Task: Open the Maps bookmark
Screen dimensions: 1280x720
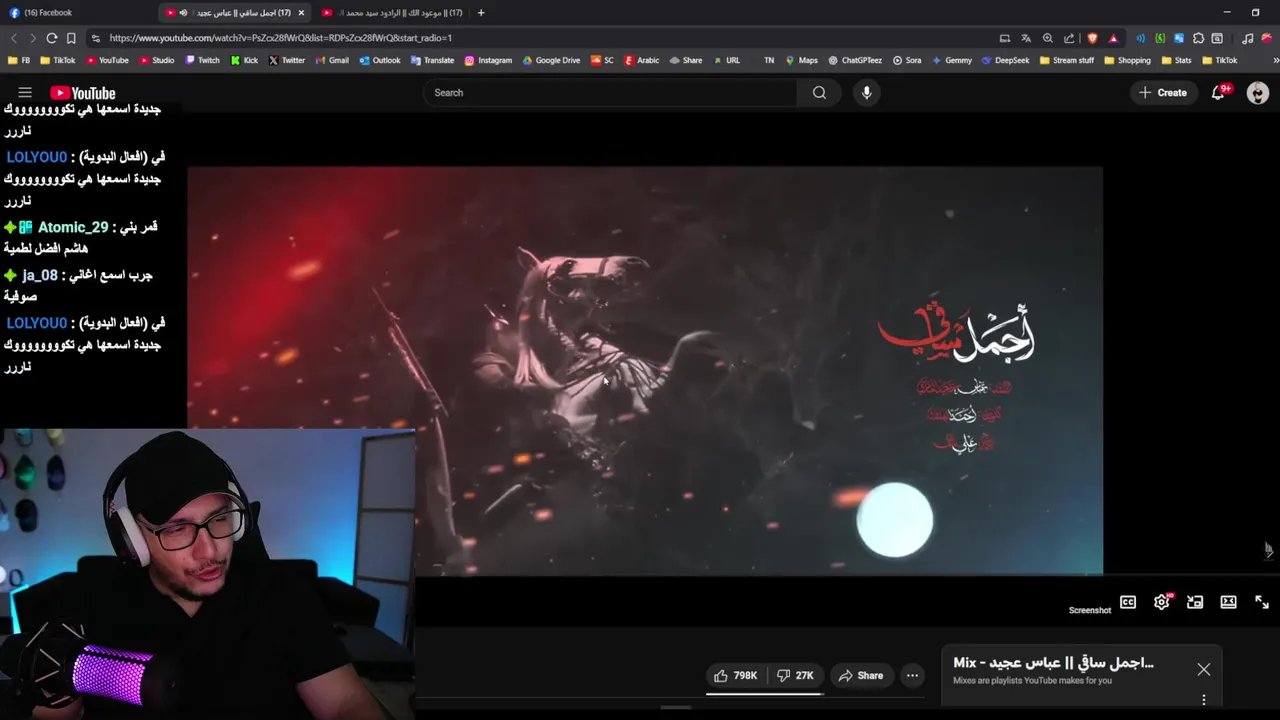Action: pos(801,60)
